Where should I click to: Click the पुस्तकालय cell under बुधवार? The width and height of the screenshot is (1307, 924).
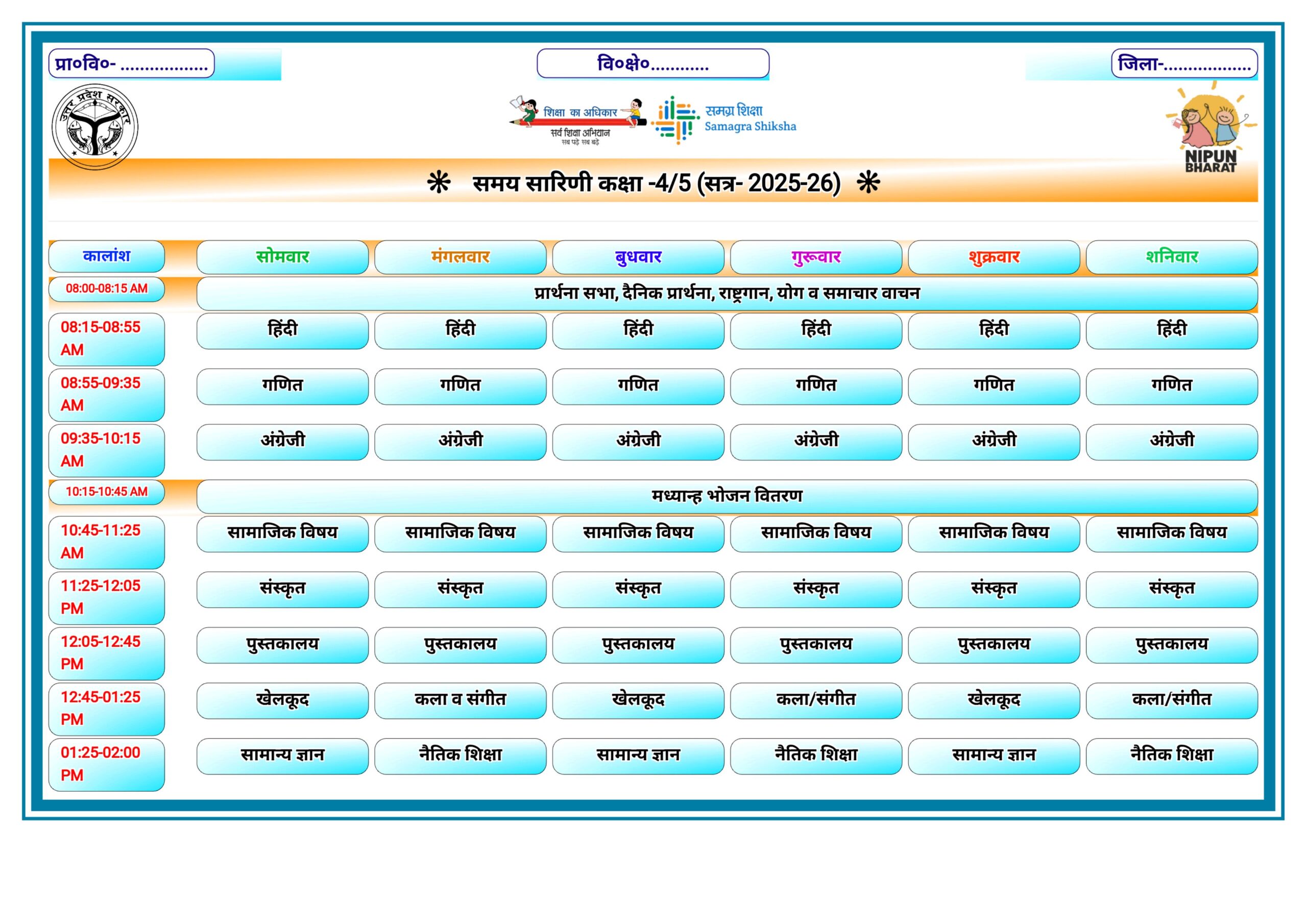coord(638,645)
